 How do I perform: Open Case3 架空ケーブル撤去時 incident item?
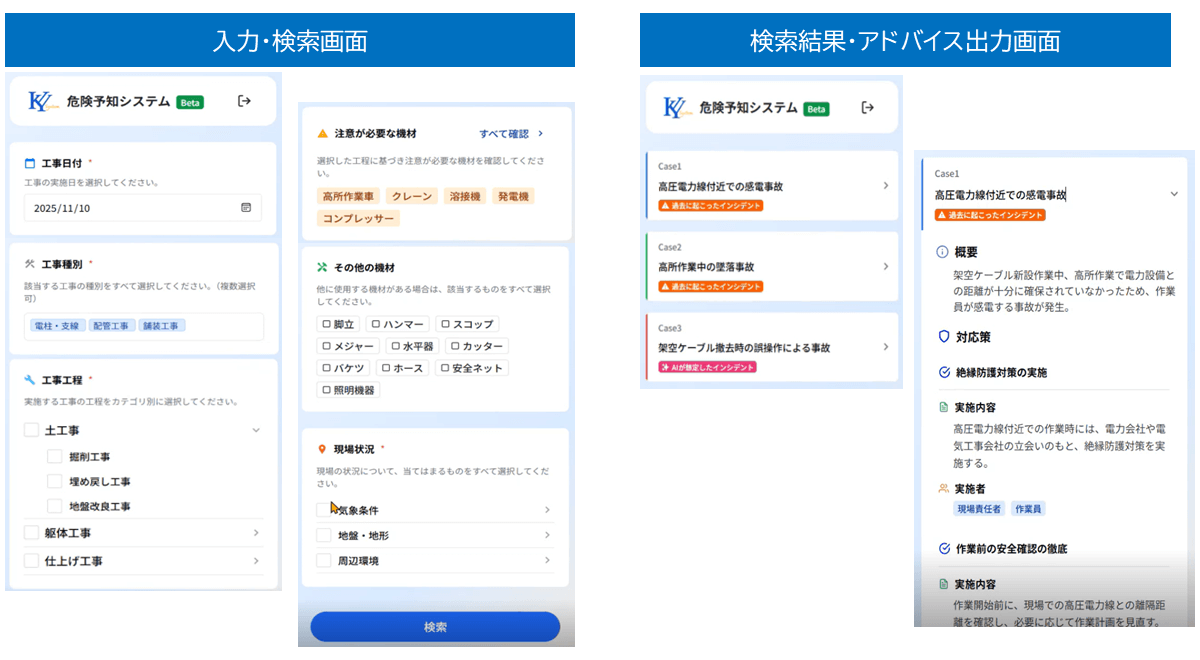(x=770, y=348)
